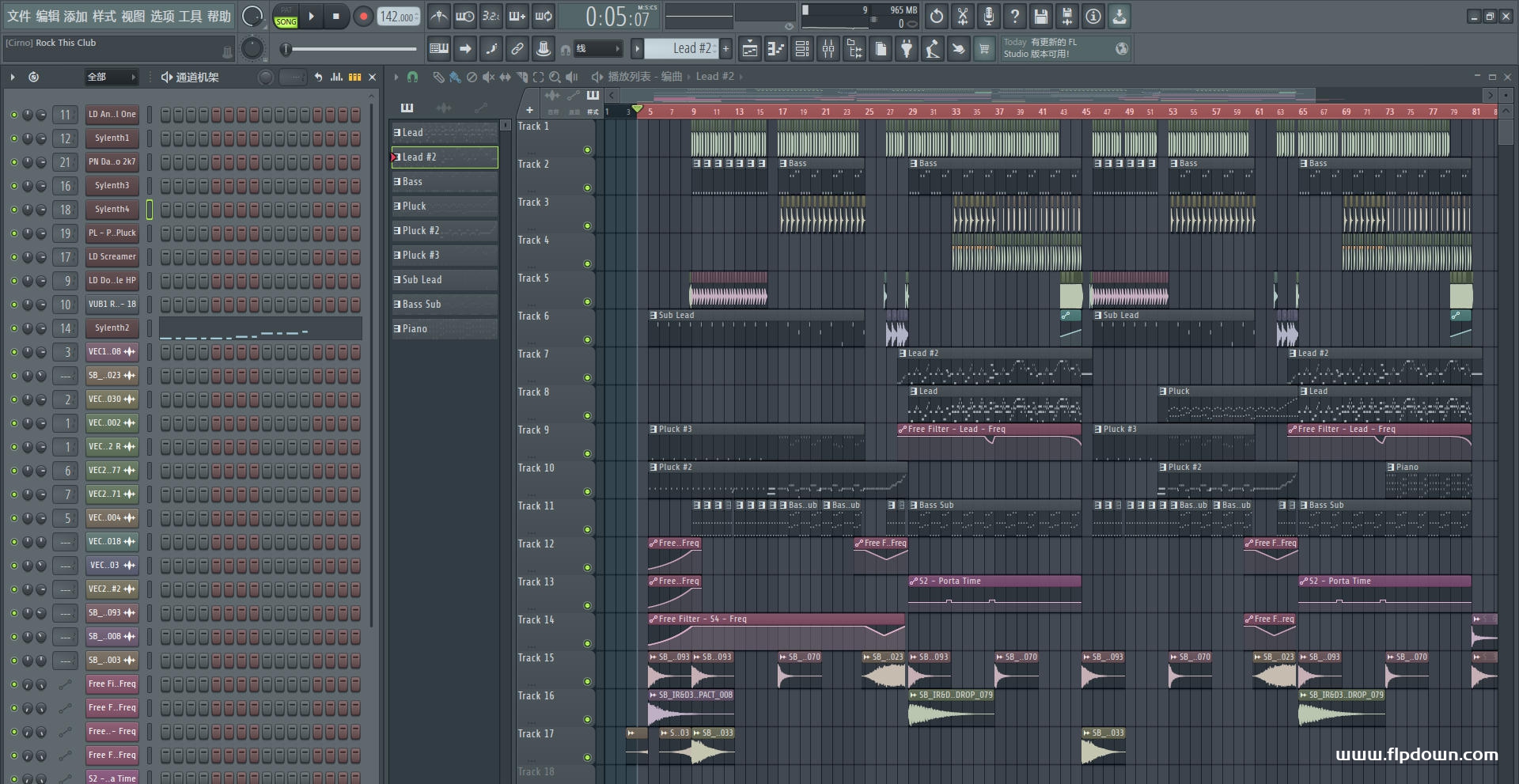The width and height of the screenshot is (1519, 784).
Task: Open the snap setting dropdown
Action: (598, 49)
